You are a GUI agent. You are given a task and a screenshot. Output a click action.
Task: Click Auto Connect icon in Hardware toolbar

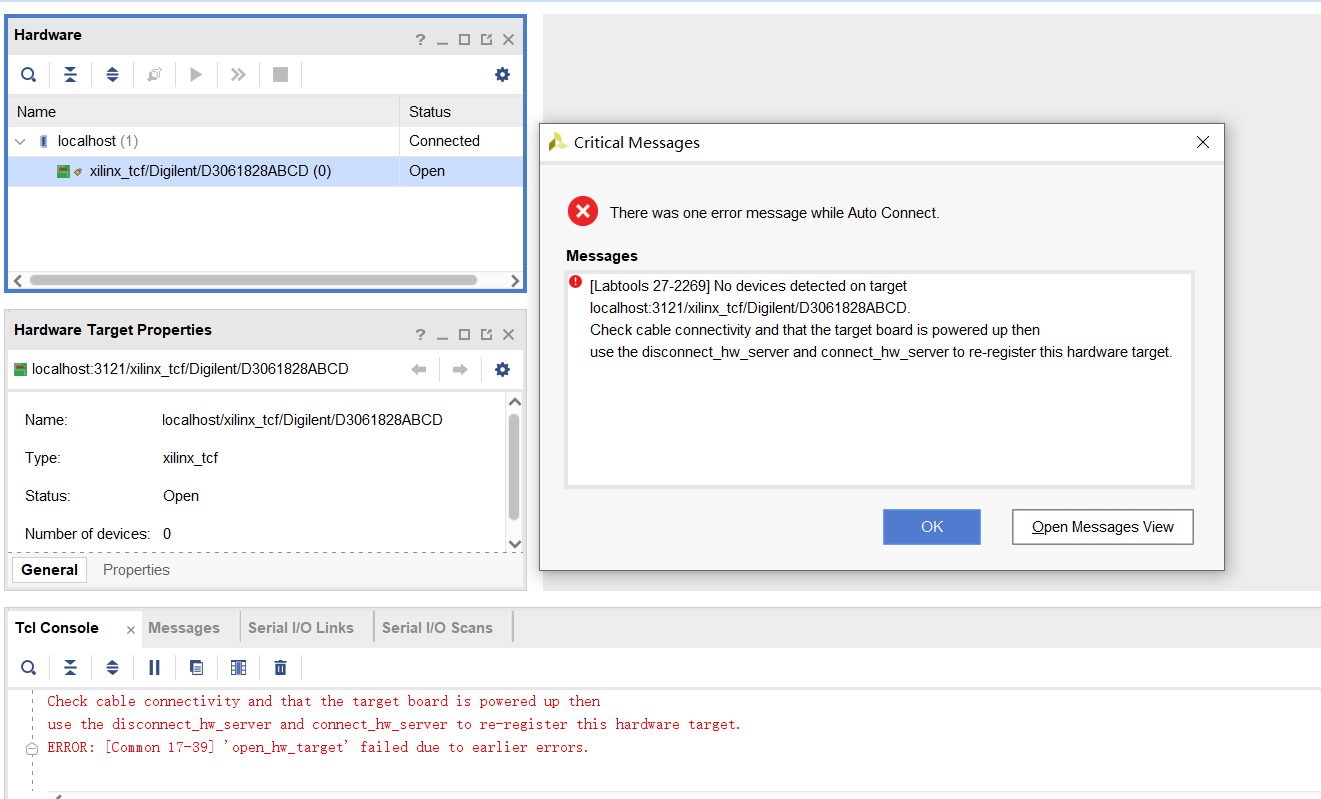[x=154, y=75]
